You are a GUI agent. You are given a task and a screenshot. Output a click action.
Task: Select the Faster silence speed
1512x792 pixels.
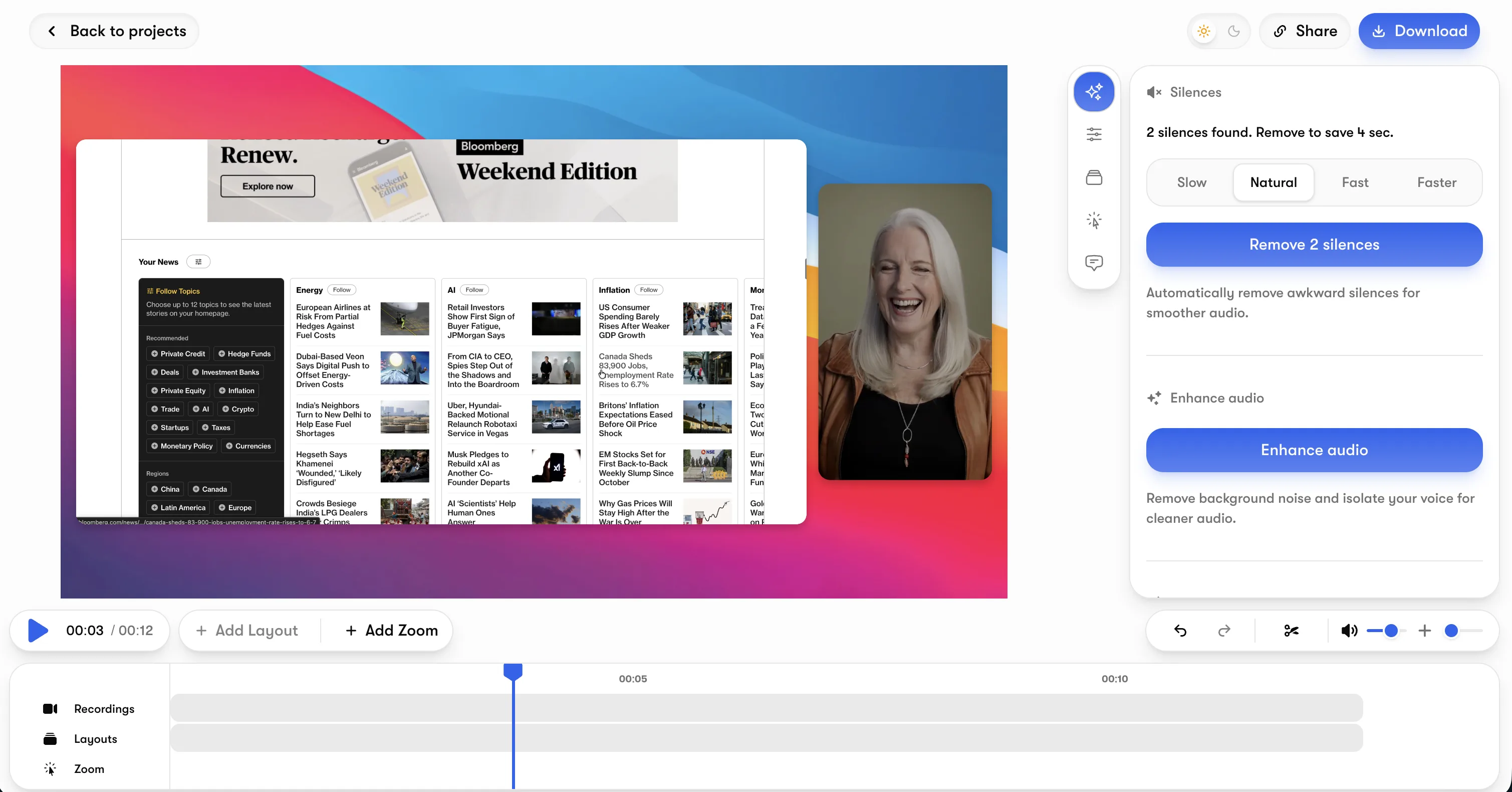coord(1436,182)
